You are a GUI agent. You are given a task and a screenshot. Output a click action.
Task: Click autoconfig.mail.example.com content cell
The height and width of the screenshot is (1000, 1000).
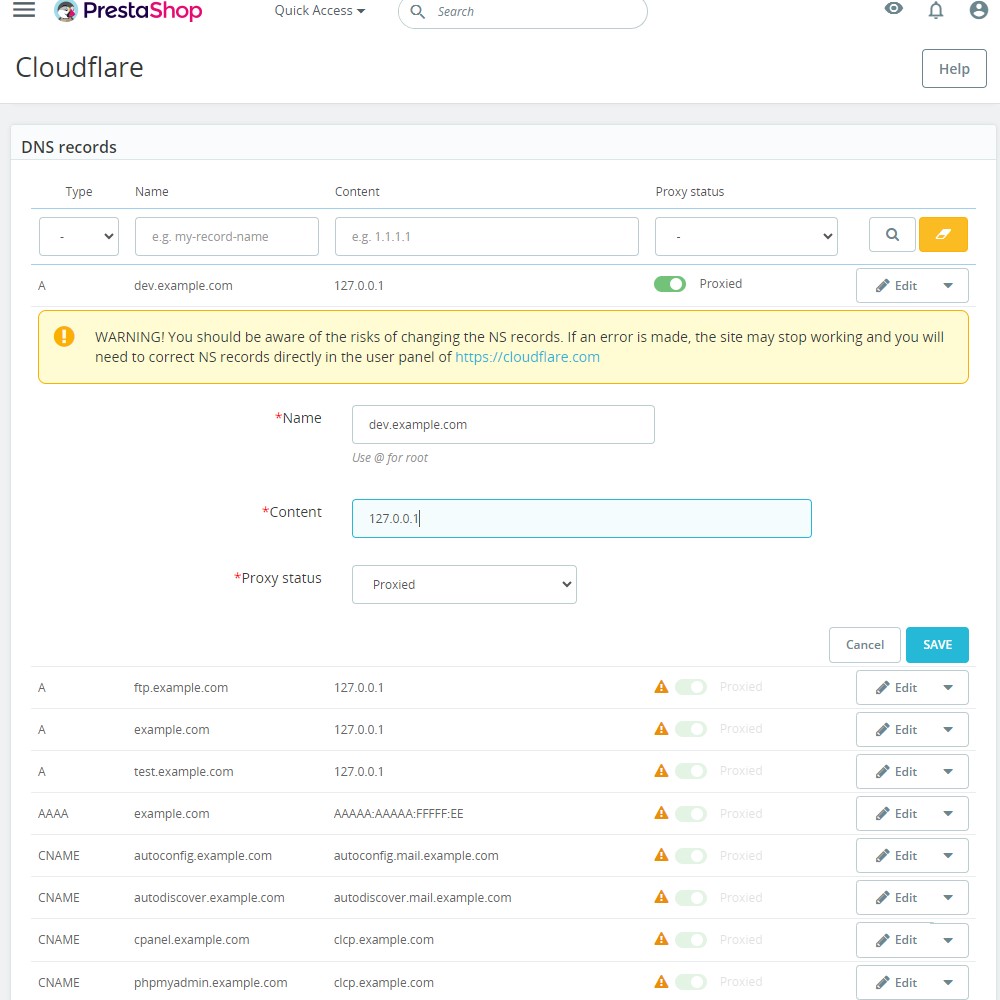pos(416,856)
